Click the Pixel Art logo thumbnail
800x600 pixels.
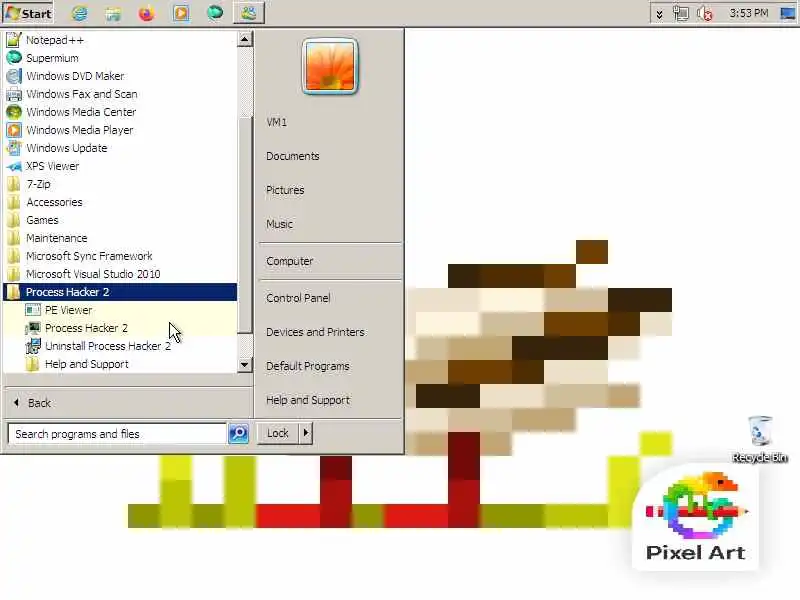click(695, 516)
